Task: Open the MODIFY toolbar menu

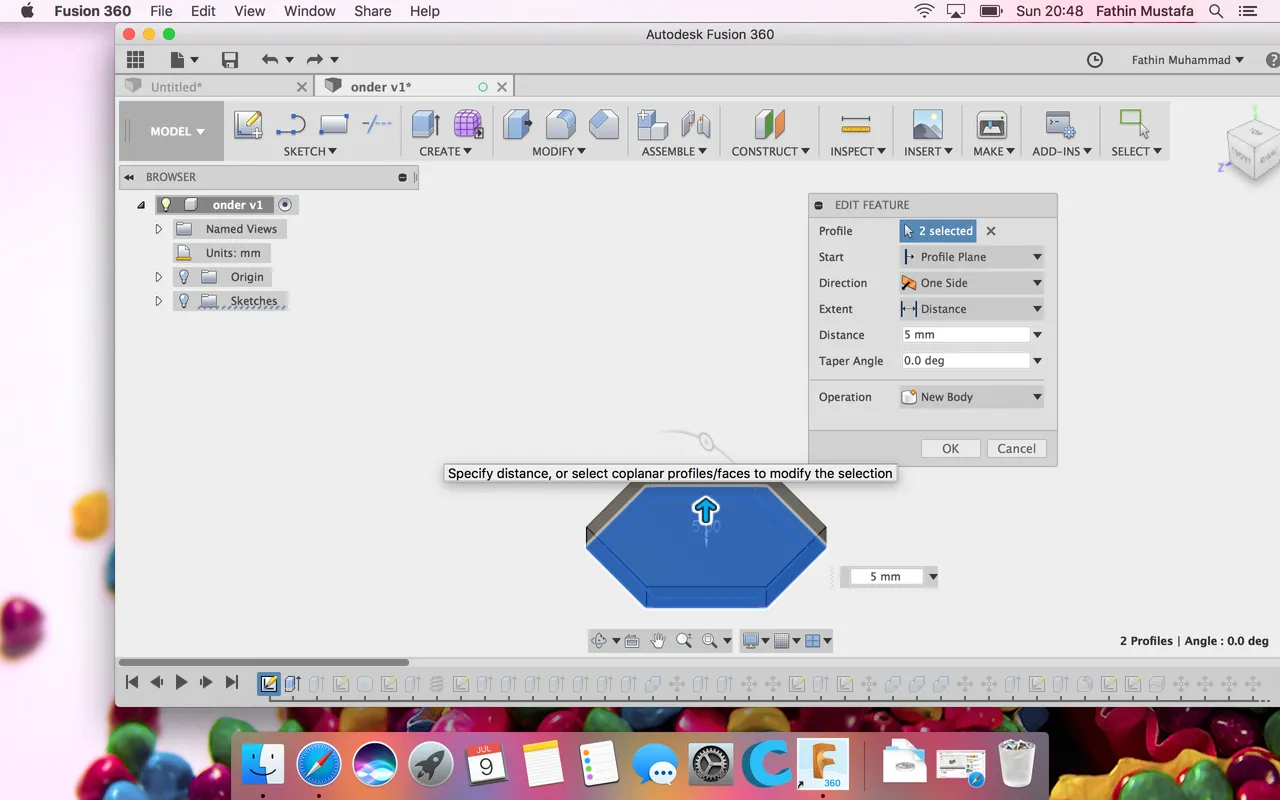Action: (559, 151)
